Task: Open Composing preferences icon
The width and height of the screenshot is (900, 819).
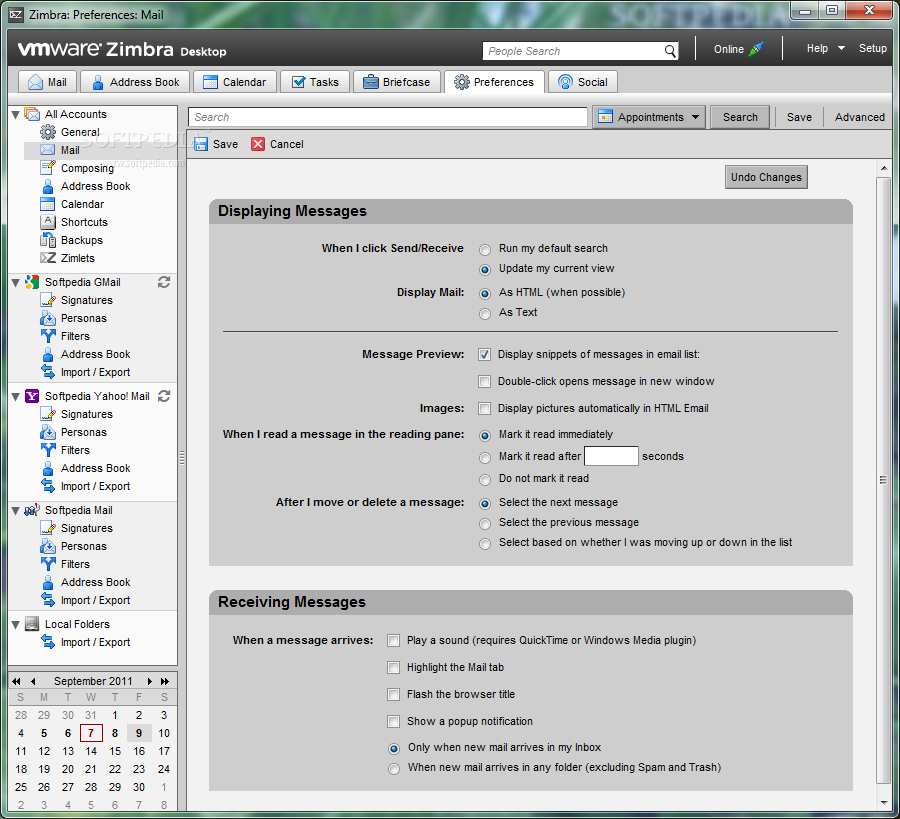Action: 48,168
